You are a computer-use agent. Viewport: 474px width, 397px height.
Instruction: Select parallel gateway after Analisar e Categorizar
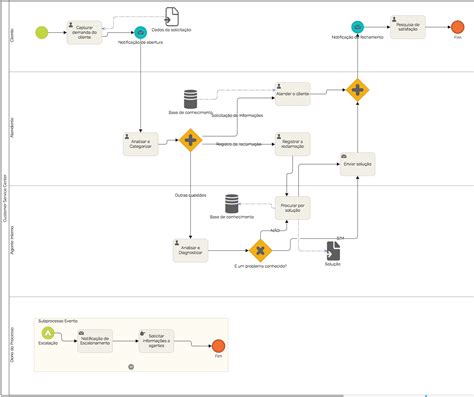190,140
